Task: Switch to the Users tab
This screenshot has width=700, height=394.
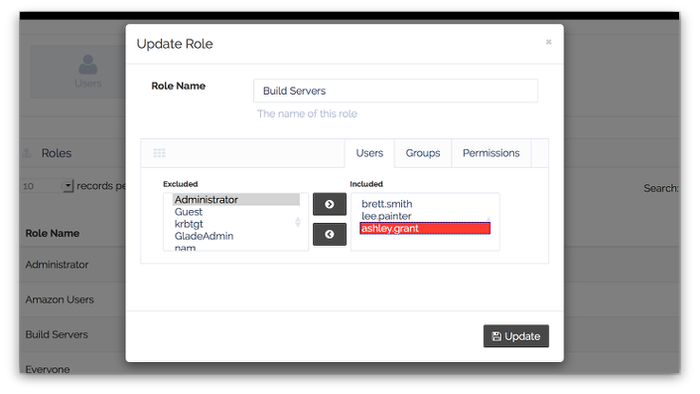Action: click(369, 153)
